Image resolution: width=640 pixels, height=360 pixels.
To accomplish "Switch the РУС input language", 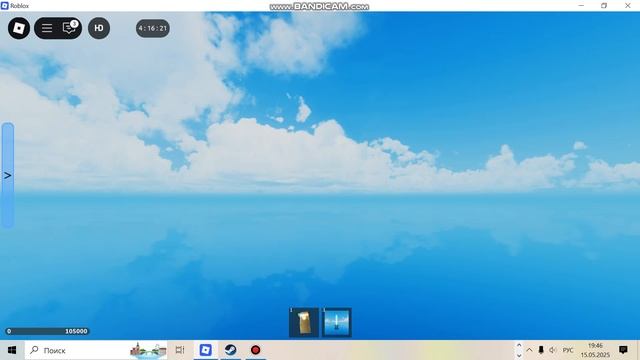I will 568,350.
